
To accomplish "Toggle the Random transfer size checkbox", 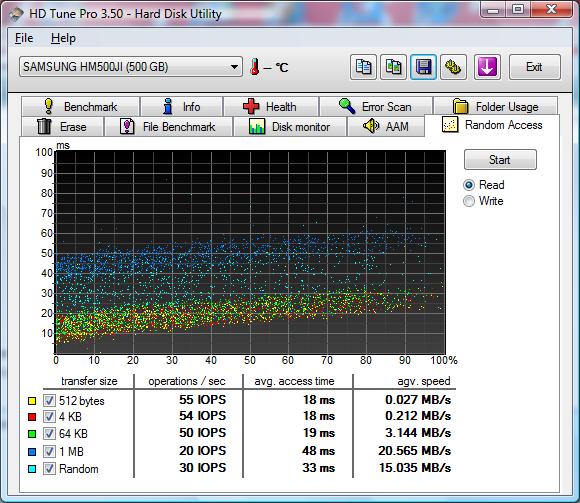I will (49, 469).
